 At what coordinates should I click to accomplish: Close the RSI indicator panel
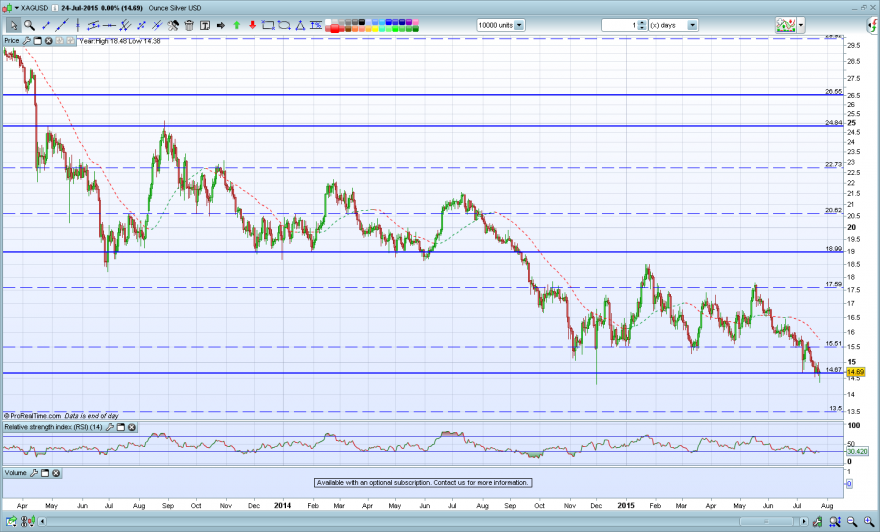click(132, 428)
